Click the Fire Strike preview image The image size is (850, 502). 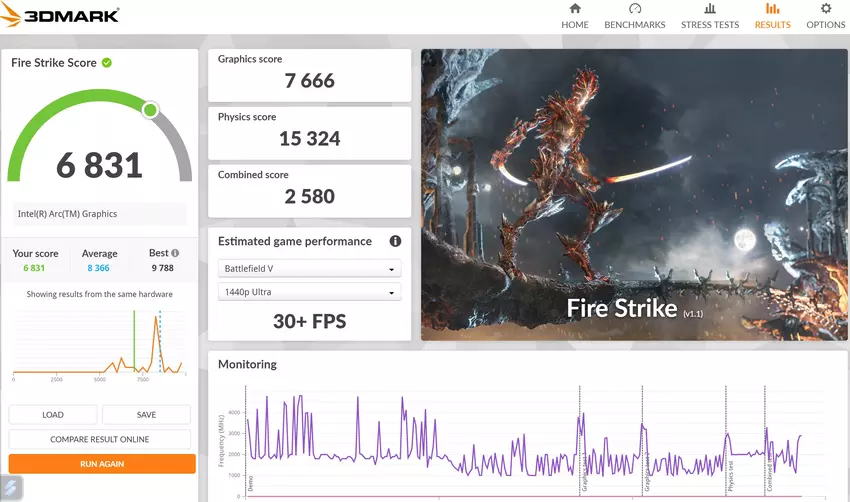pyautogui.click(x=633, y=195)
